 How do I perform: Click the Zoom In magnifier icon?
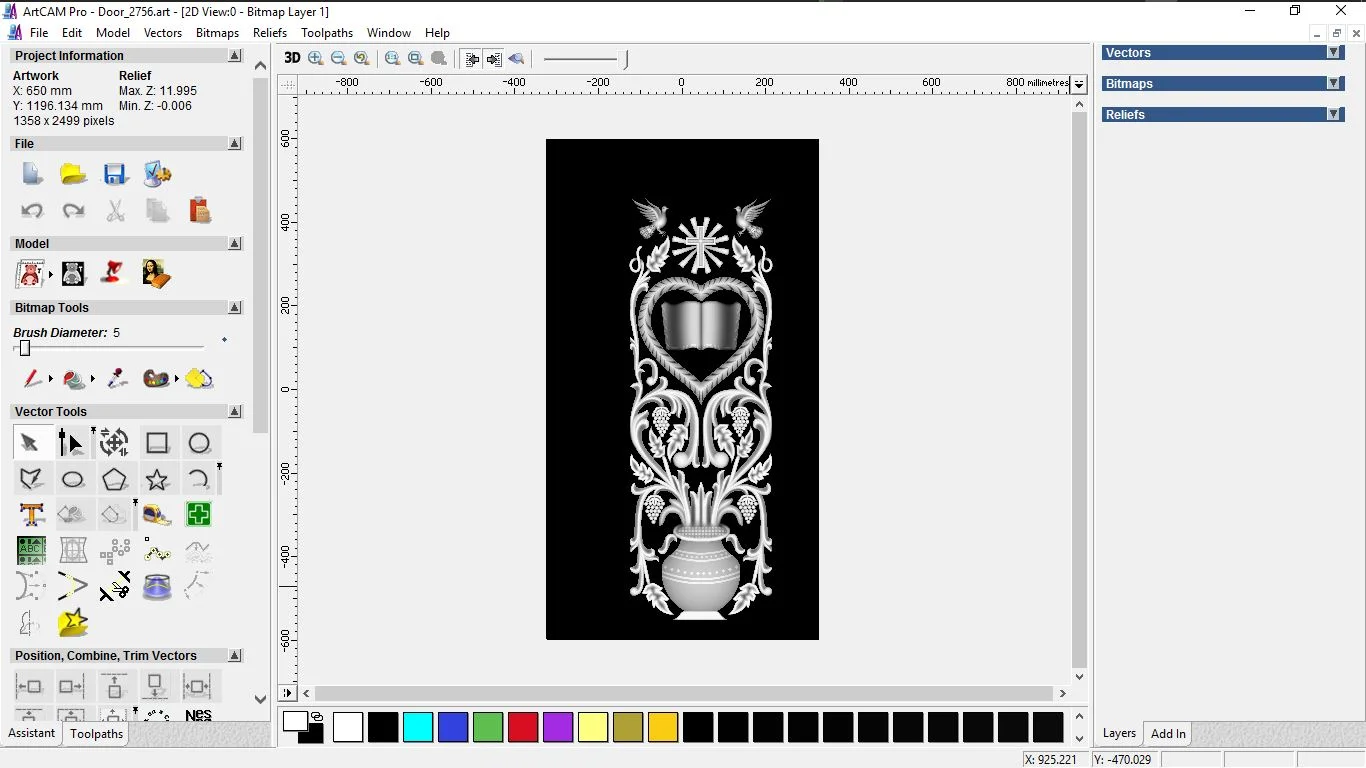point(316,58)
